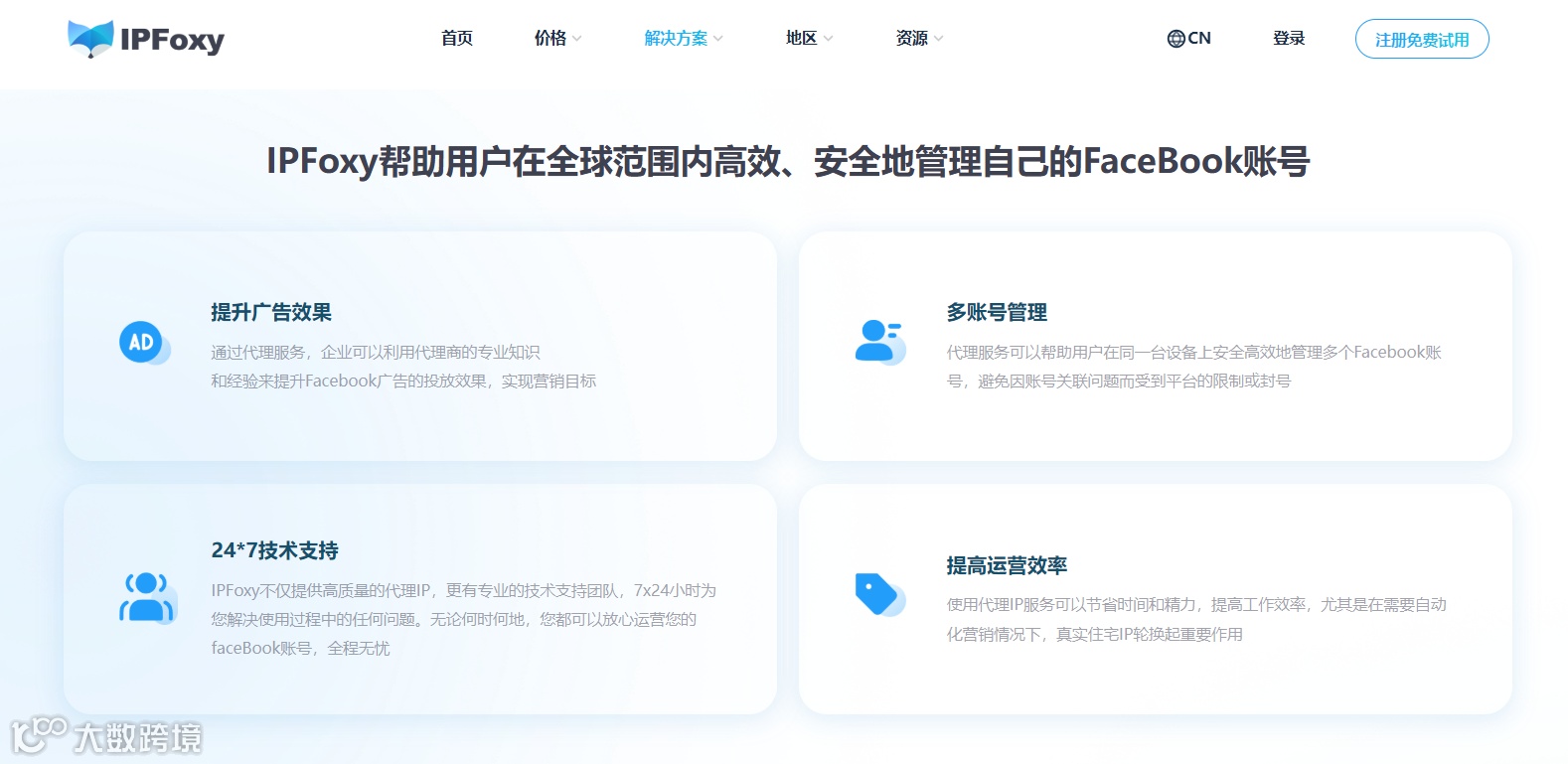The height and width of the screenshot is (764, 1568).
Task: Click the 多账号管理 heading
Action: click(997, 312)
